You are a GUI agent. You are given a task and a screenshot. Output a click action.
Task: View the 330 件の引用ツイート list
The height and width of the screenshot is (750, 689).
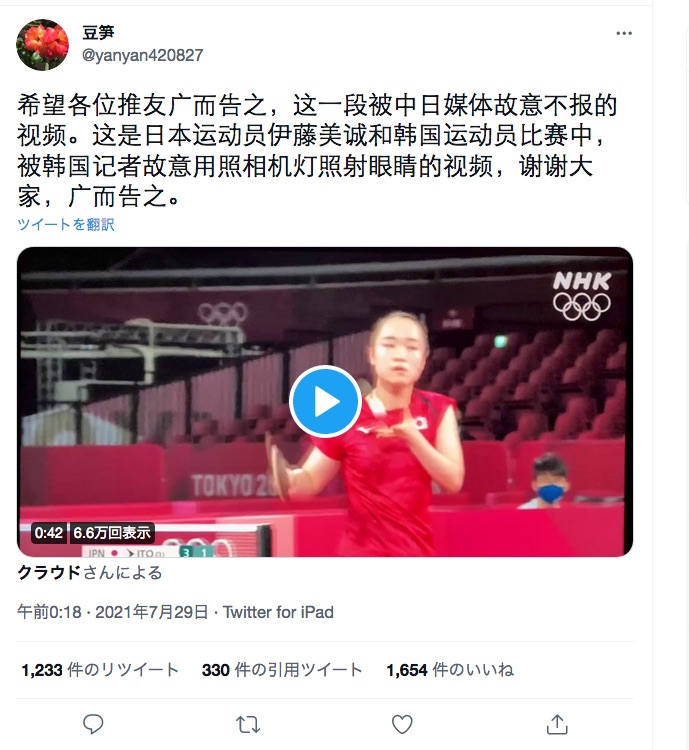click(x=281, y=670)
